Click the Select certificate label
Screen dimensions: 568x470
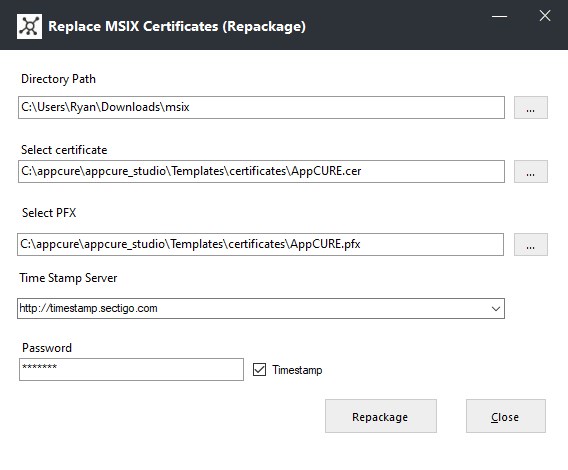coord(64,150)
